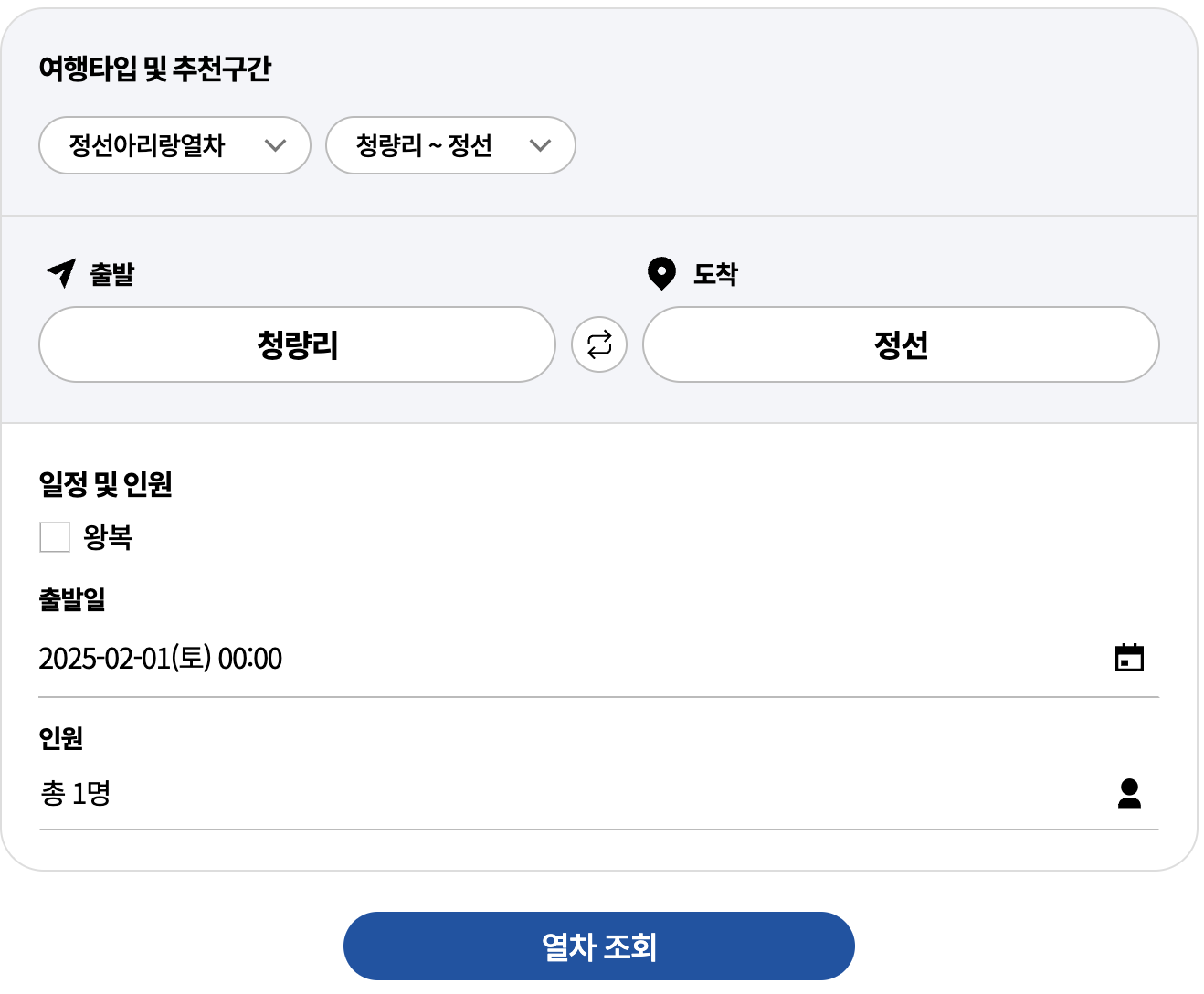Click the passenger person icon beside 인원
Viewport: 1204px width, 994px height.
tap(1130, 795)
